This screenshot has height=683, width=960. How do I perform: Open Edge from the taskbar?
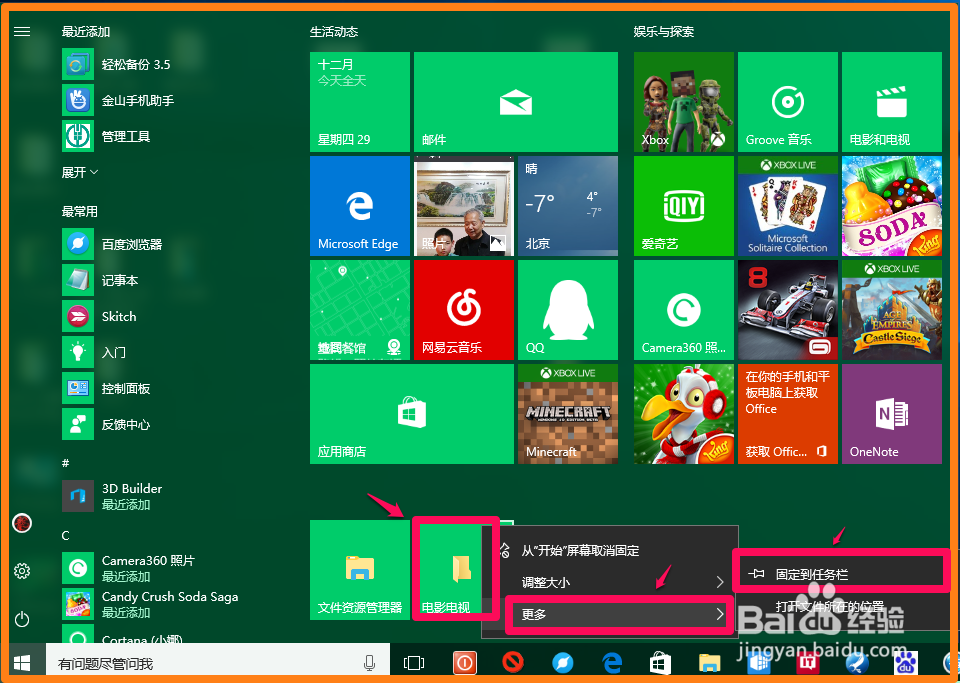coord(612,663)
